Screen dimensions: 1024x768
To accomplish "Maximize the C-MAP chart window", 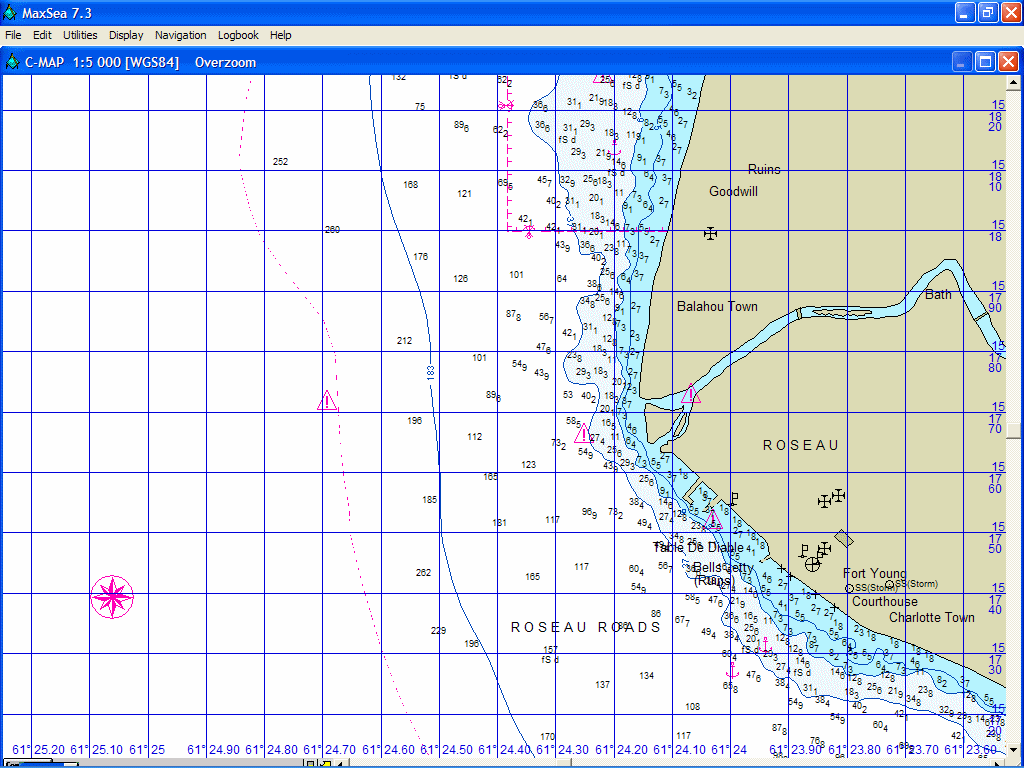I will 985,62.
